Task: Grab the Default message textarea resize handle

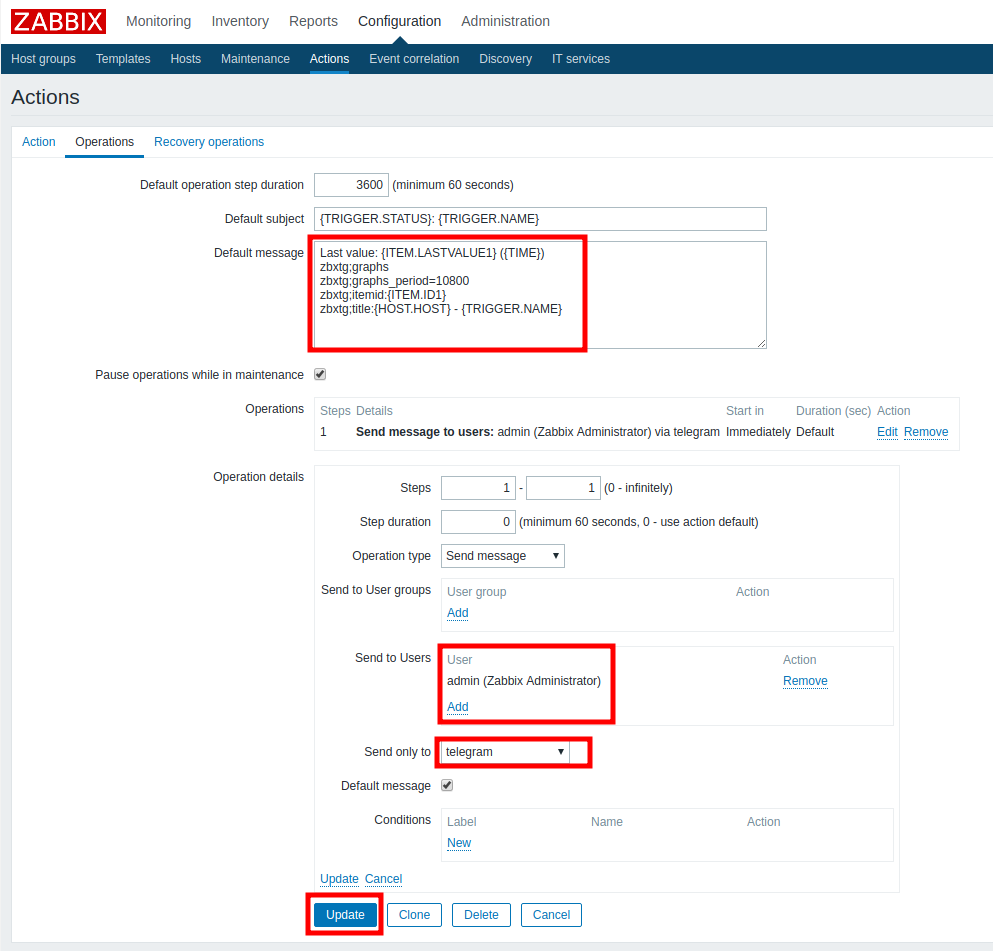Action: coord(761,343)
